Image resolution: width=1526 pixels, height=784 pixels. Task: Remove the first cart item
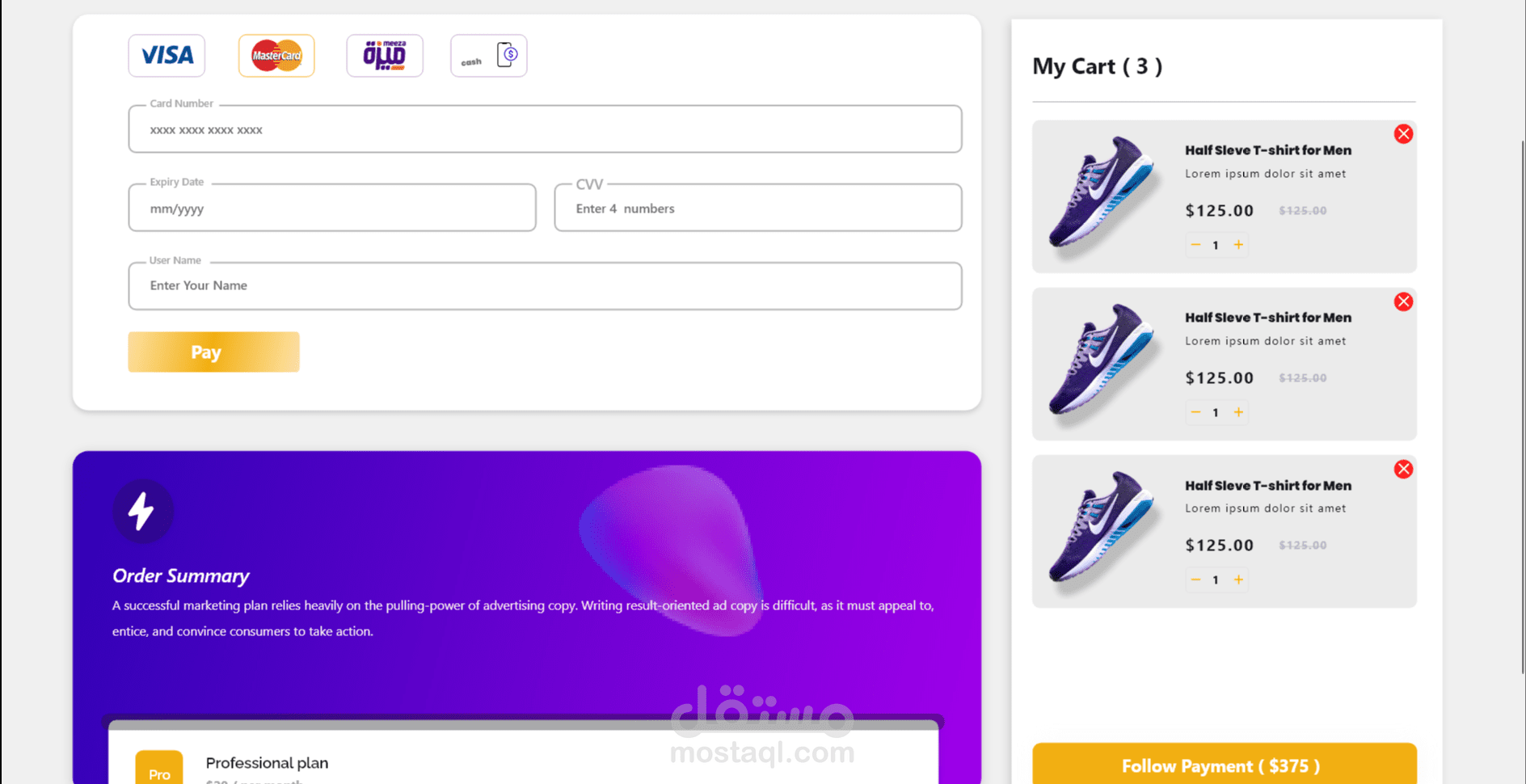pyautogui.click(x=1403, y=134)
